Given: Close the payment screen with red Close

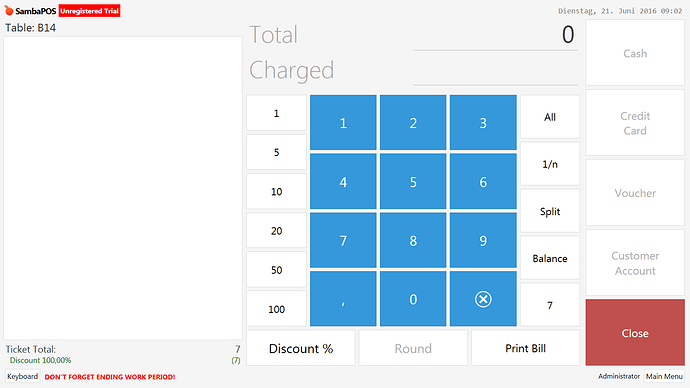Looking at the screenshot, I should (635, 333).
